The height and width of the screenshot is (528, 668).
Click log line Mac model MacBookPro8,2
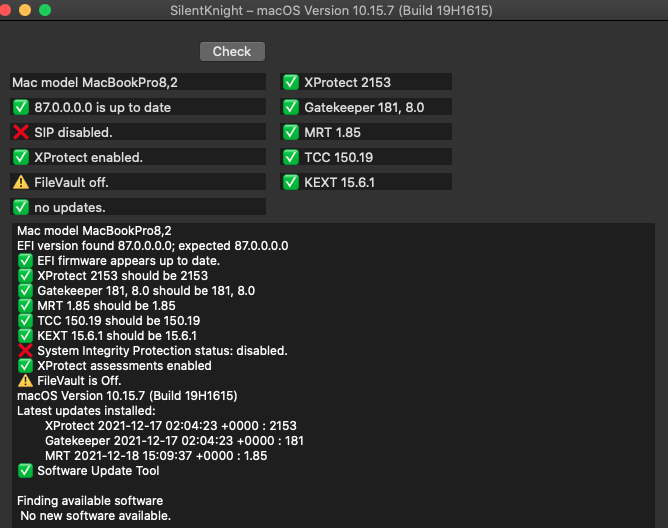point(94,231)
